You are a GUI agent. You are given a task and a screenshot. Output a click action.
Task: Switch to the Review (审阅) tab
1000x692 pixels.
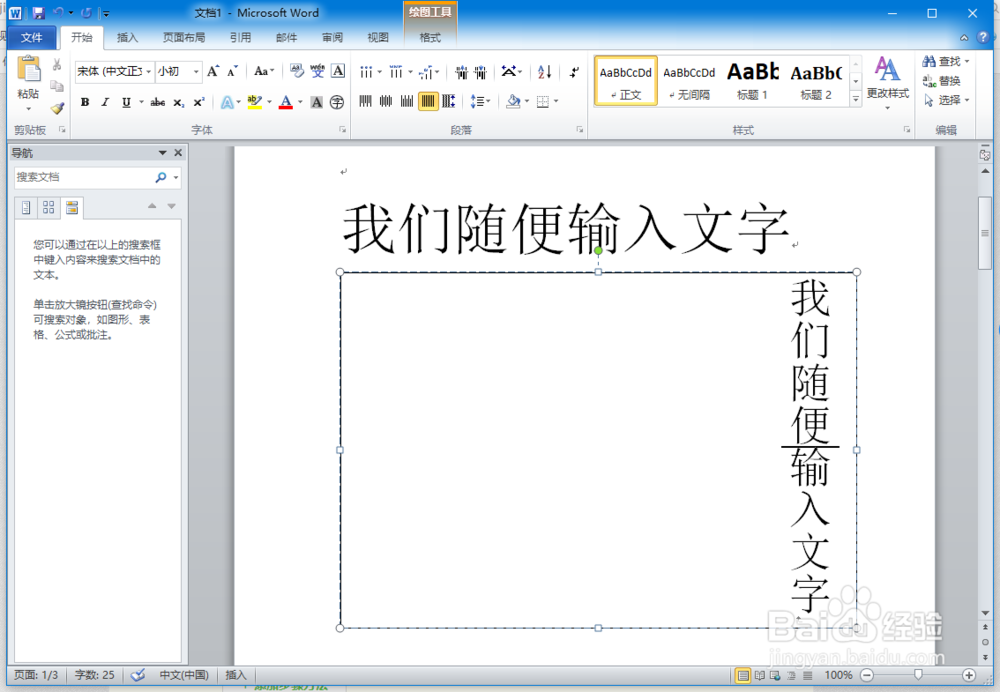click(332, 38)
